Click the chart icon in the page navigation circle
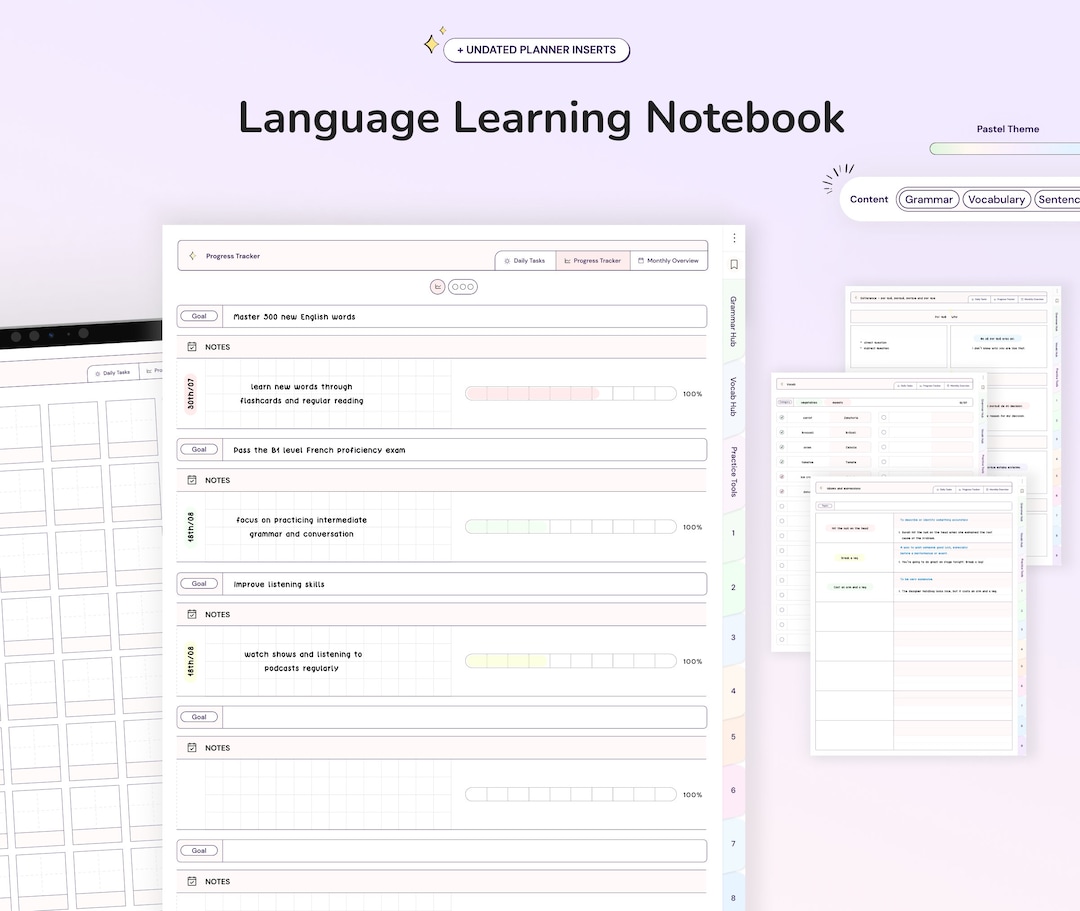1080x911 pixels. pyautogui.click(x=437, y=285)
